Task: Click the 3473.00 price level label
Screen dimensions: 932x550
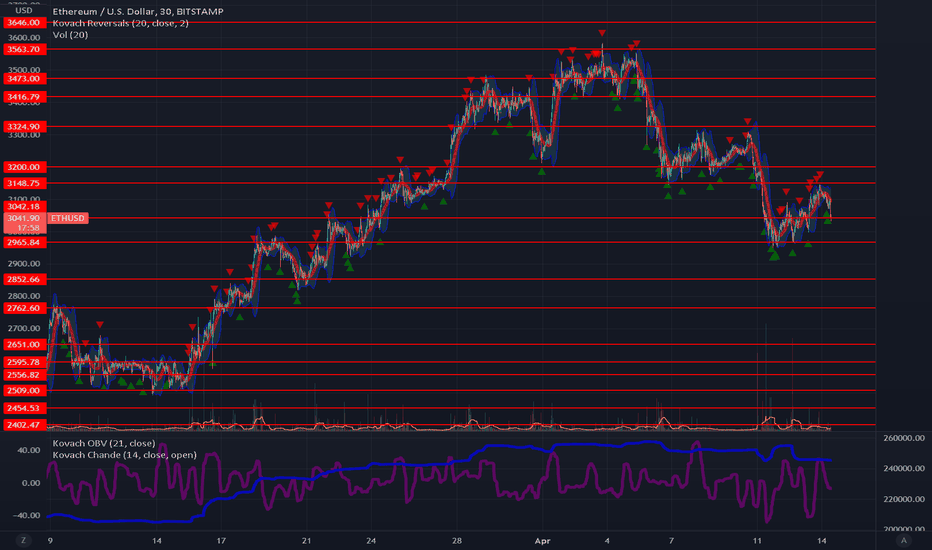Action: (x=24, y=78)
